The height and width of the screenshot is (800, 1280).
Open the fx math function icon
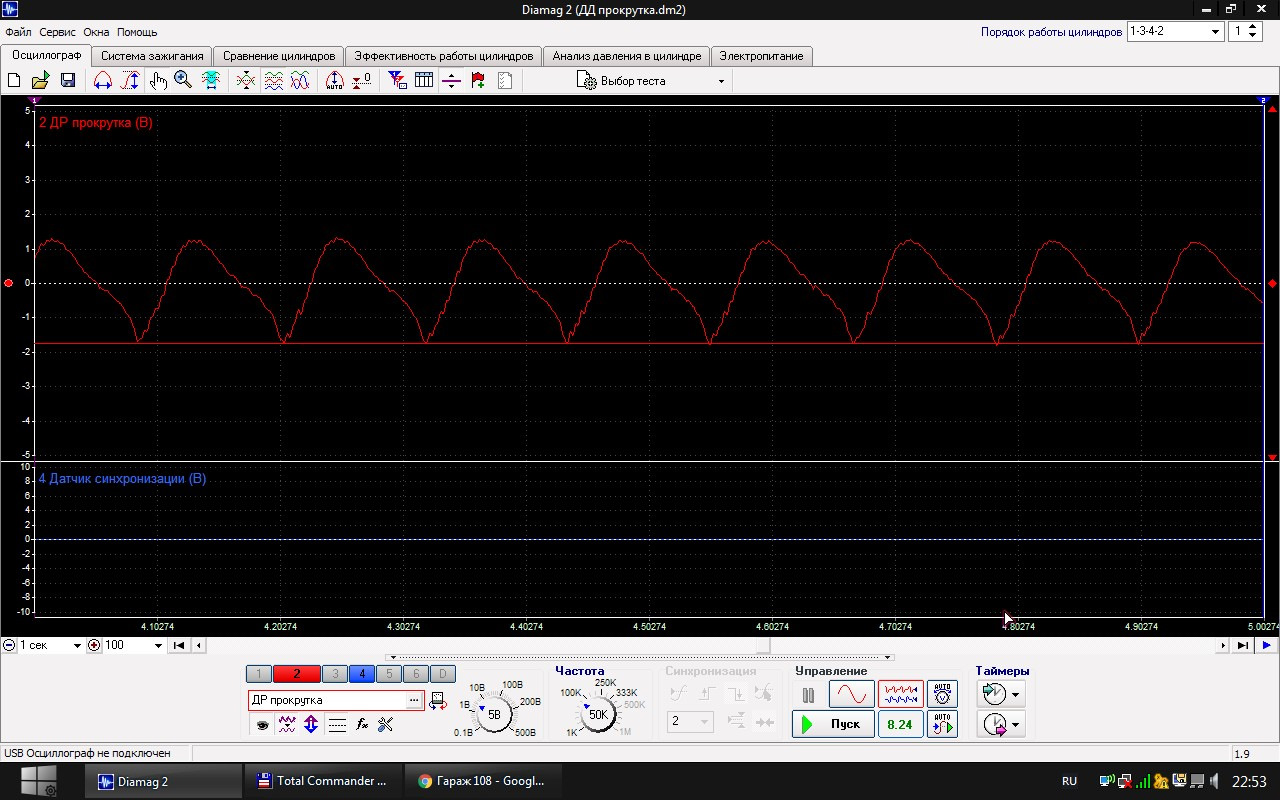362,724
